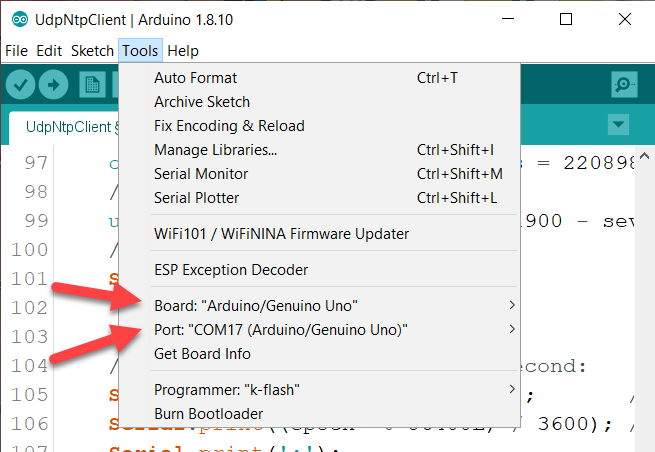Viewport: 655px width, 452px height.
Task: Open Manage Libraries...
Action: [319, 150]
